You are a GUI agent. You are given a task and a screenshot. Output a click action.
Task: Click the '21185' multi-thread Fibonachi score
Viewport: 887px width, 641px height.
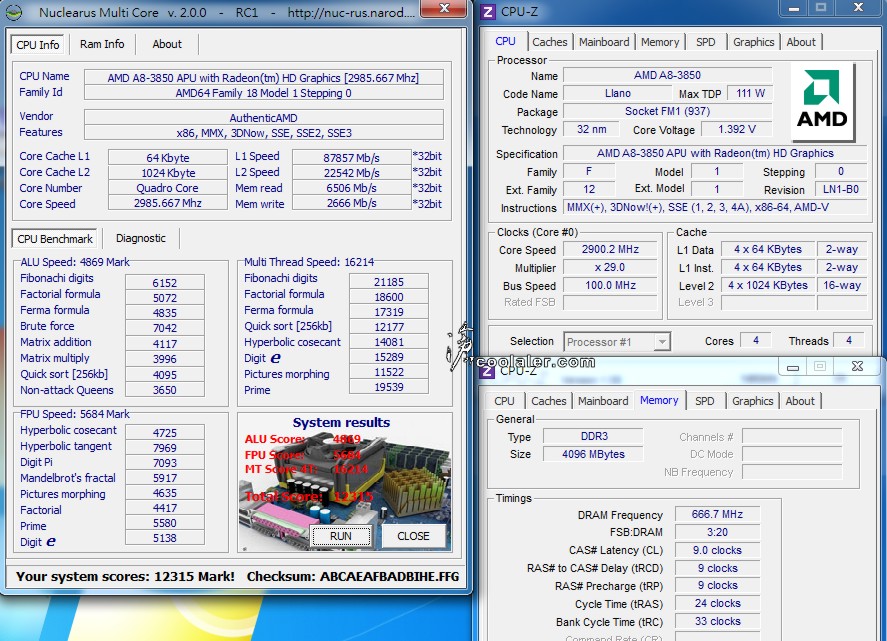click(x=389, y=282)
